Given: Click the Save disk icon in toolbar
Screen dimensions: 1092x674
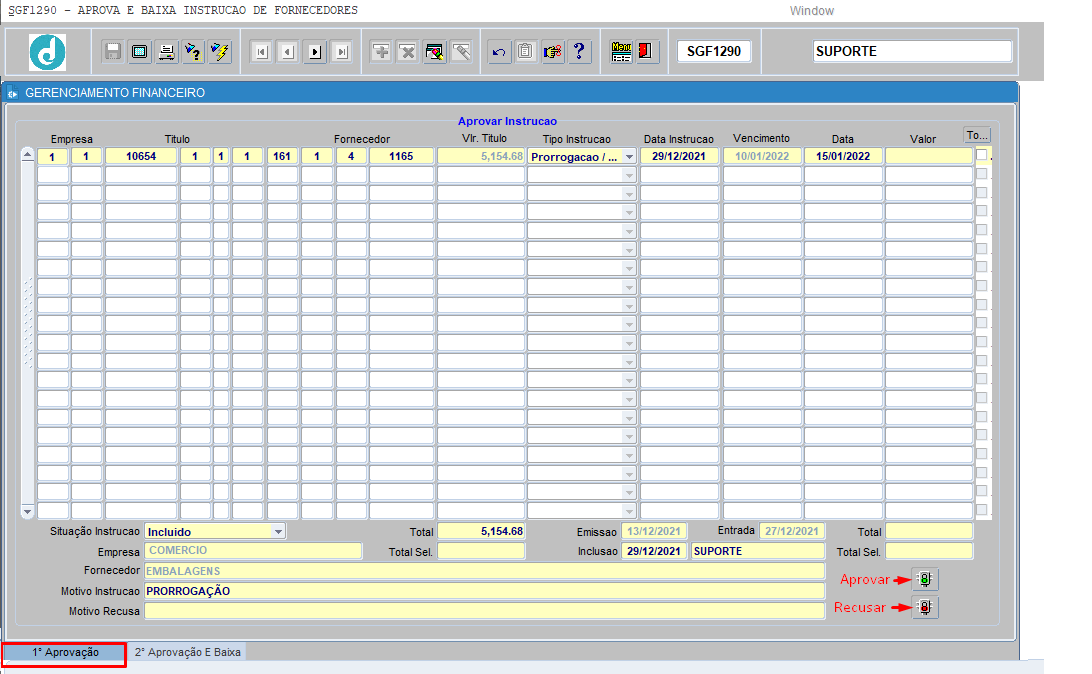Looking at the screenshot, I should pos(112,52).
